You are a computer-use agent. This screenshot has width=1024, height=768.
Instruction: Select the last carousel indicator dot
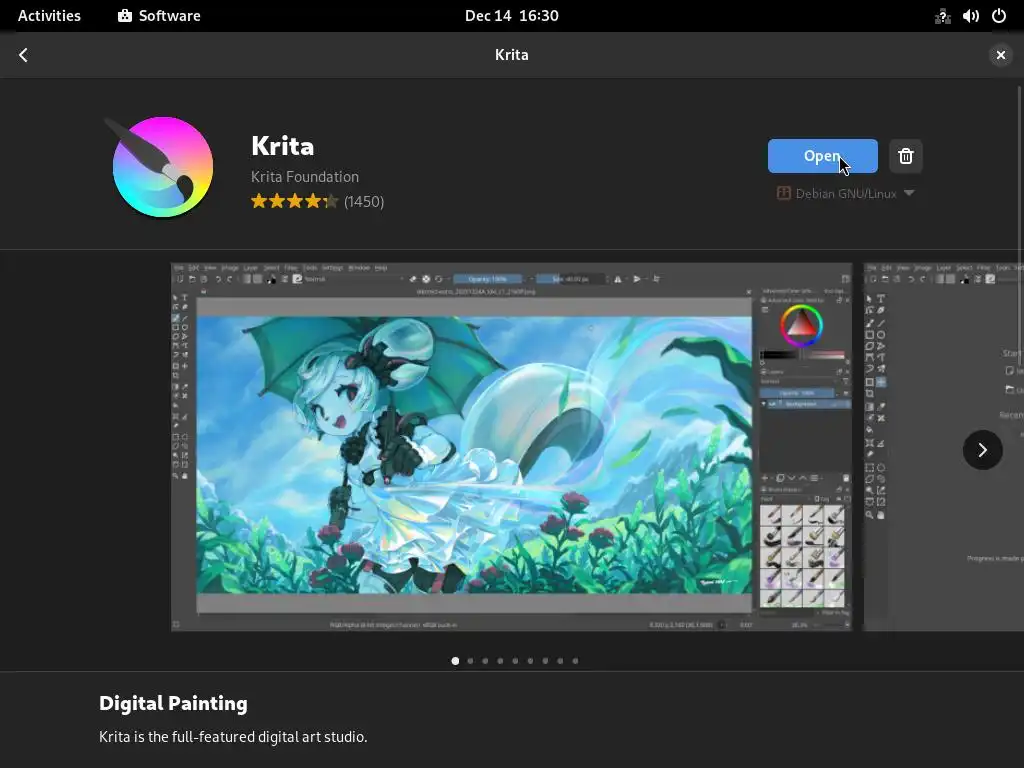575,661
